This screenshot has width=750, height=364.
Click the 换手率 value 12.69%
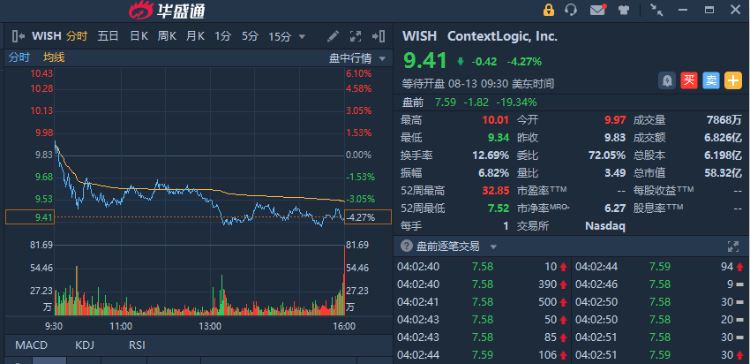click(x=491, y=155)
